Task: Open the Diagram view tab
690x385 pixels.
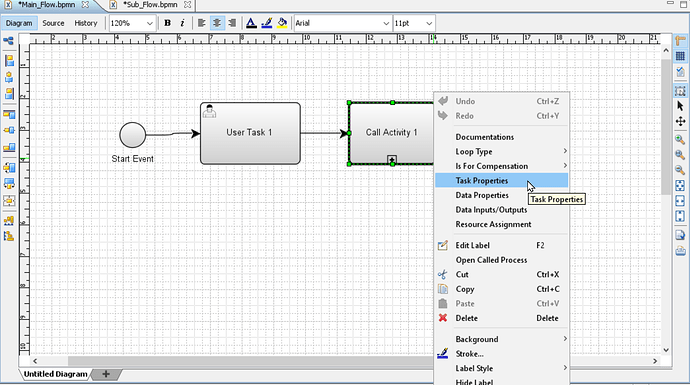Action: [x=19, y=23]
